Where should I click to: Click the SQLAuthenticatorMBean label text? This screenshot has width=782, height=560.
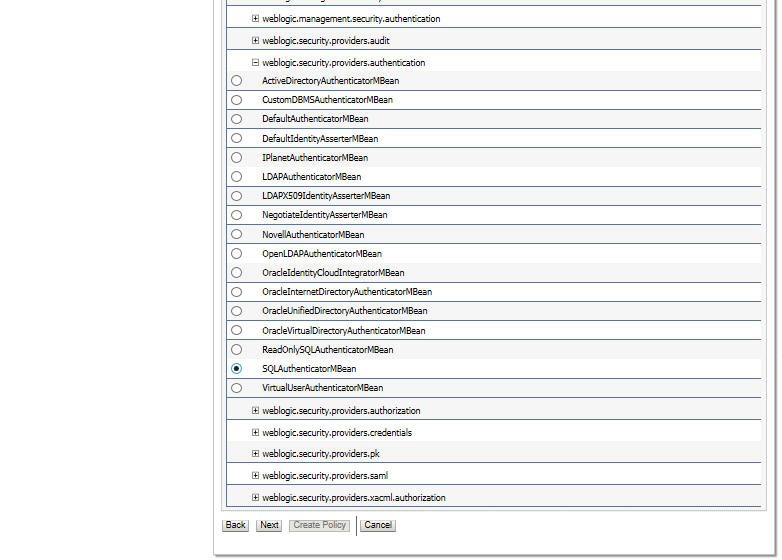pyautogui.click(x=309, y=369)
